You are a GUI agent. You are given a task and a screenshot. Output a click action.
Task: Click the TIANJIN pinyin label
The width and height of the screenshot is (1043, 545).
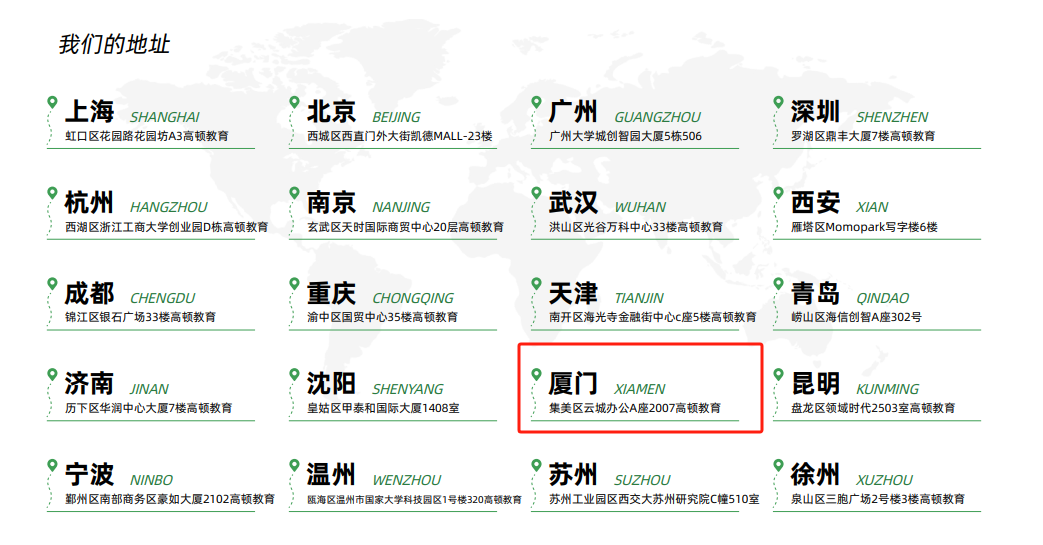click(x=639, y=298)
